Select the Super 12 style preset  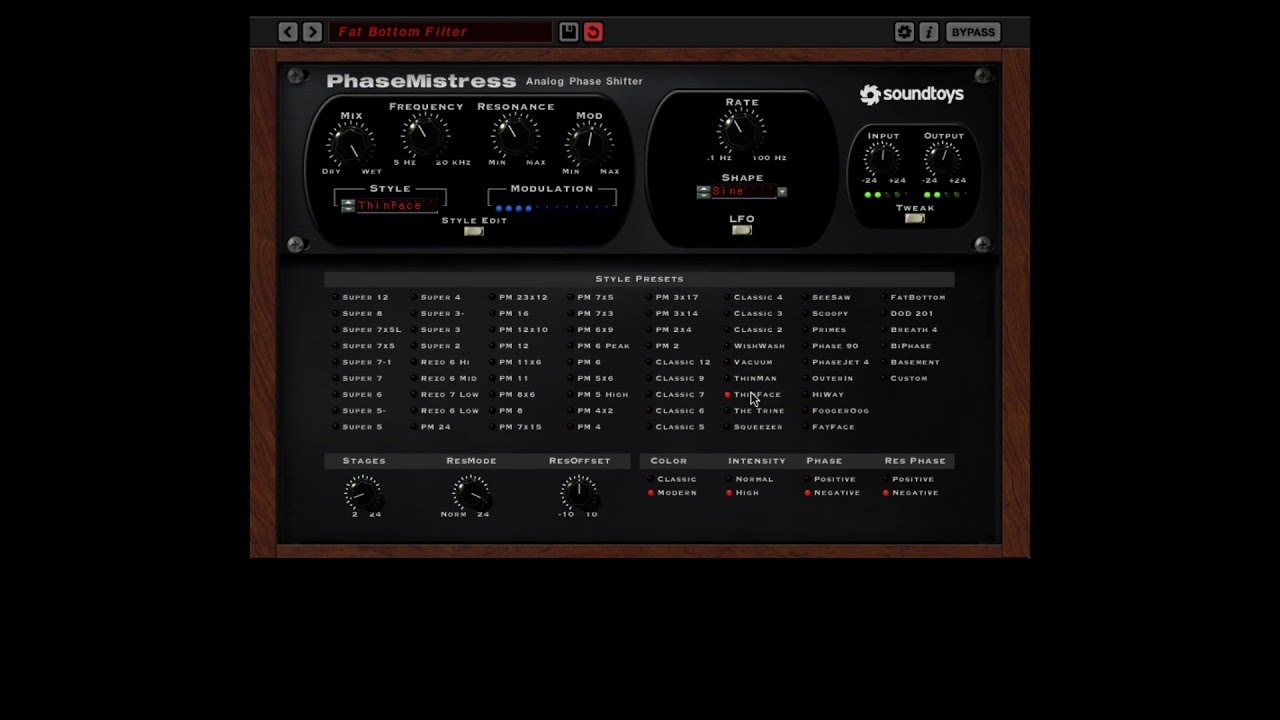tap(361, 297)
